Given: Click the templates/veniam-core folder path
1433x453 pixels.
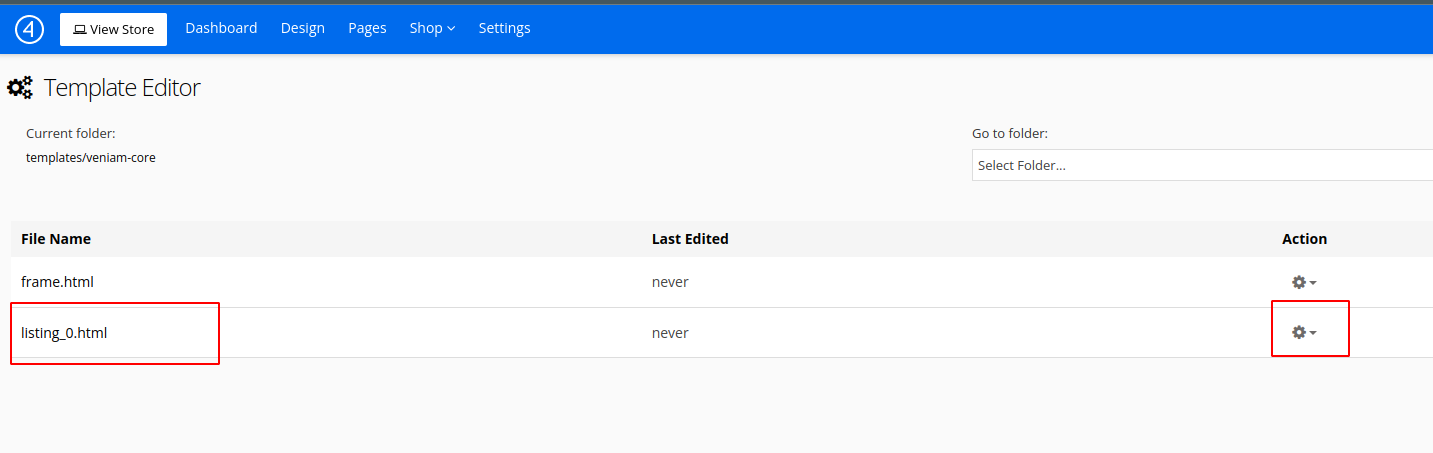Looking at the screenshot, I should (91, 157).
